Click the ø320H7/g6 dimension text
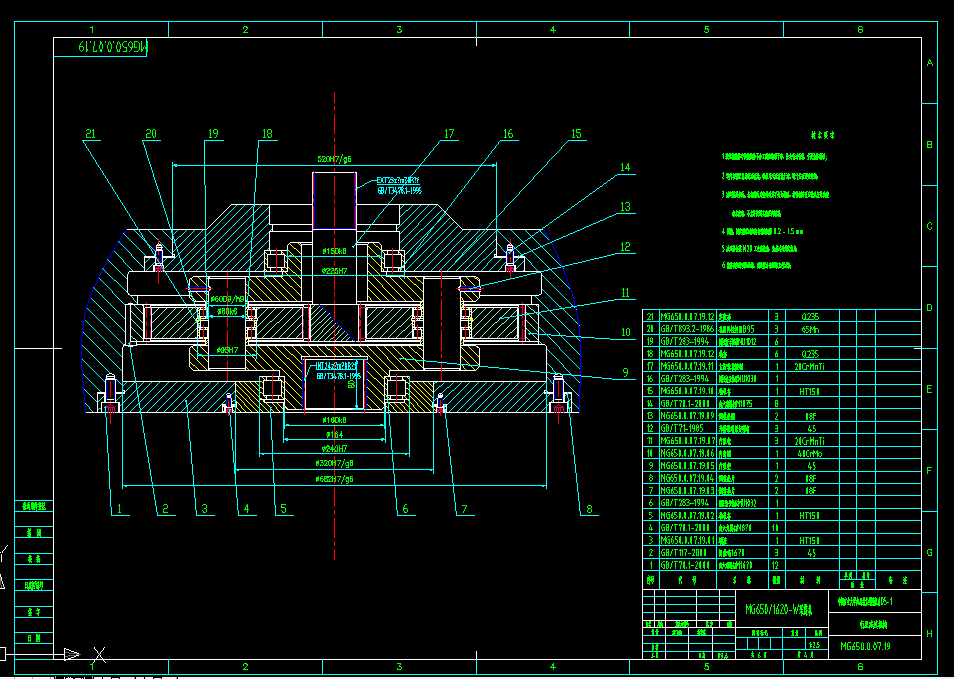 pos(335,463)
